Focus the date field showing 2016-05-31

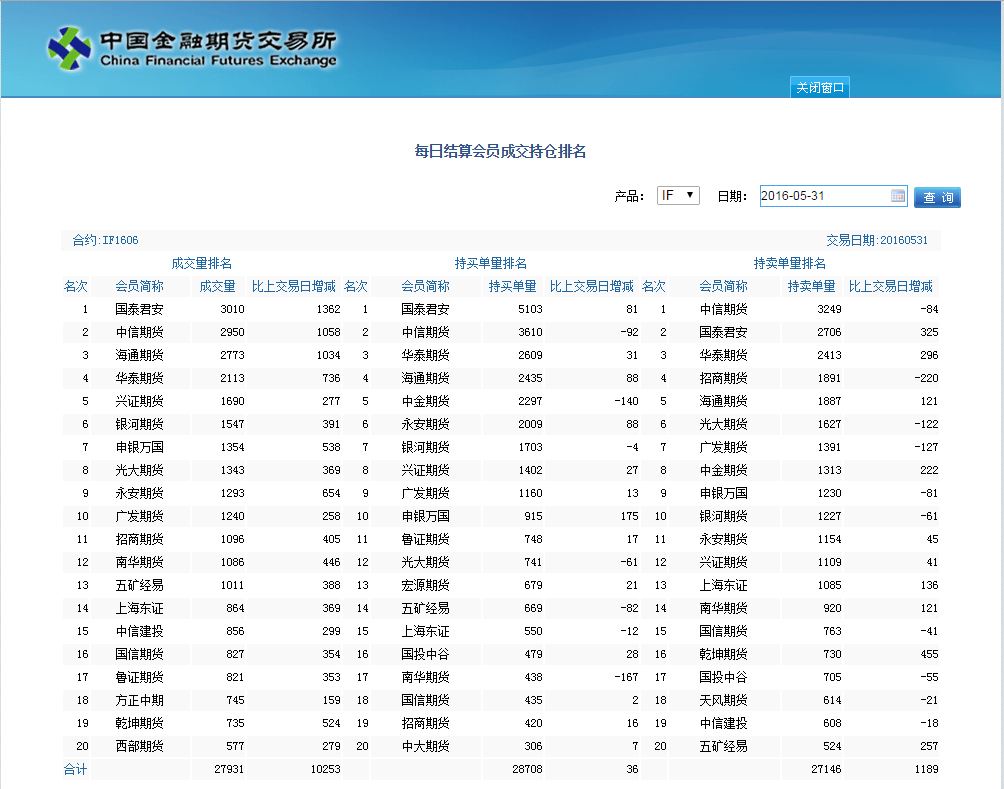(x=833, y=196)
